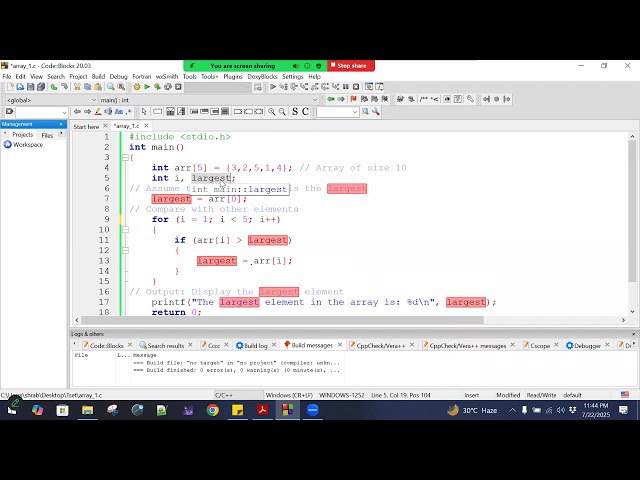Screen dimensions: 640x480
Task: Collapse for loop fold on line 10
Action: (x=125, y=230)
